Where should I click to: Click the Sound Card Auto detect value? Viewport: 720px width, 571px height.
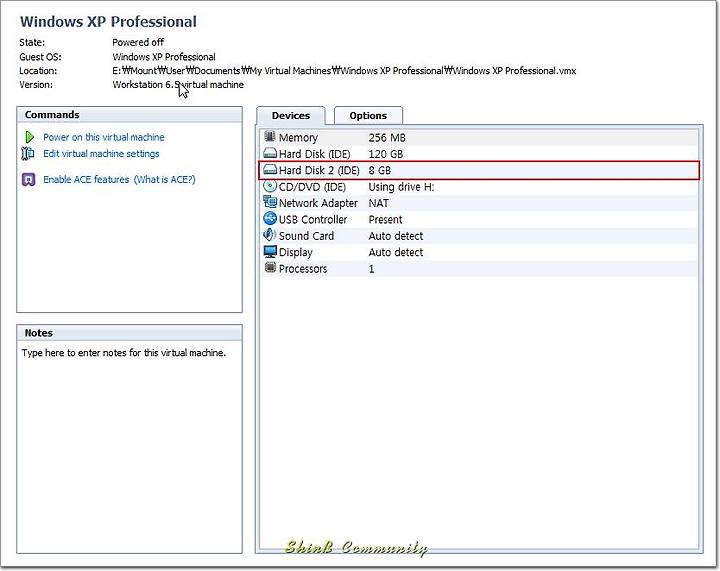[396, 236]
